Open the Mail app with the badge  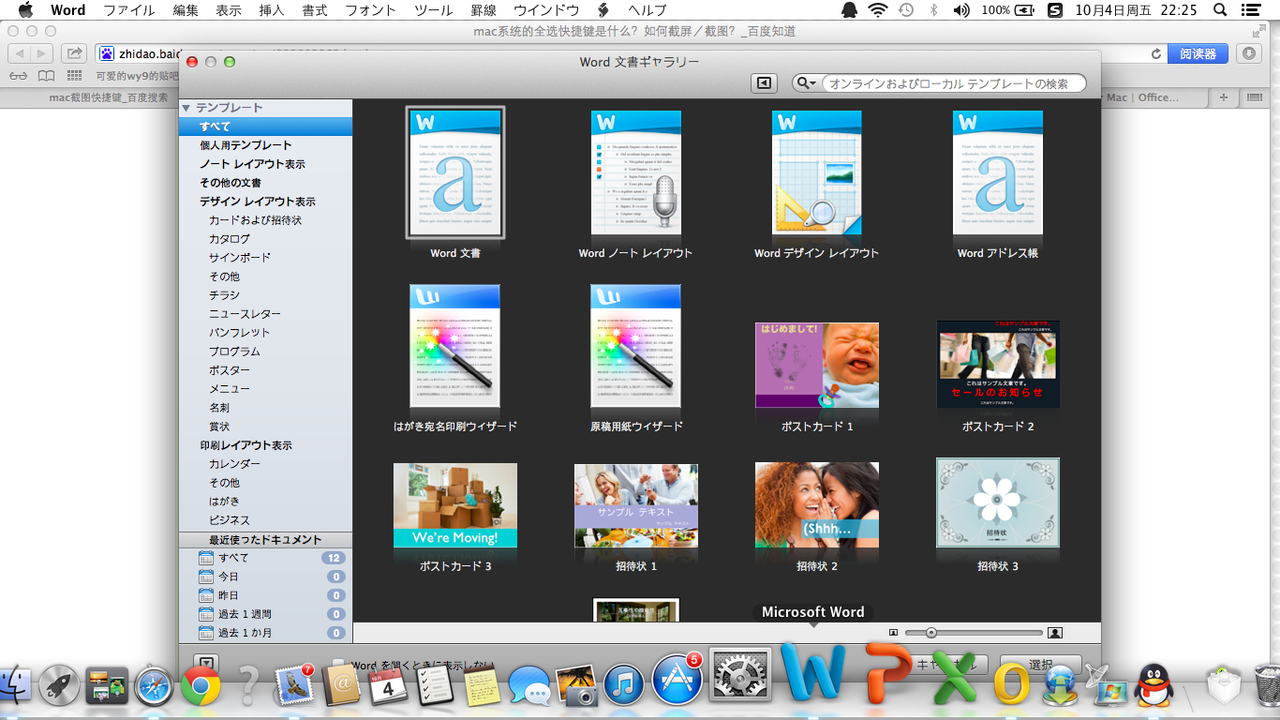point(294,684)
